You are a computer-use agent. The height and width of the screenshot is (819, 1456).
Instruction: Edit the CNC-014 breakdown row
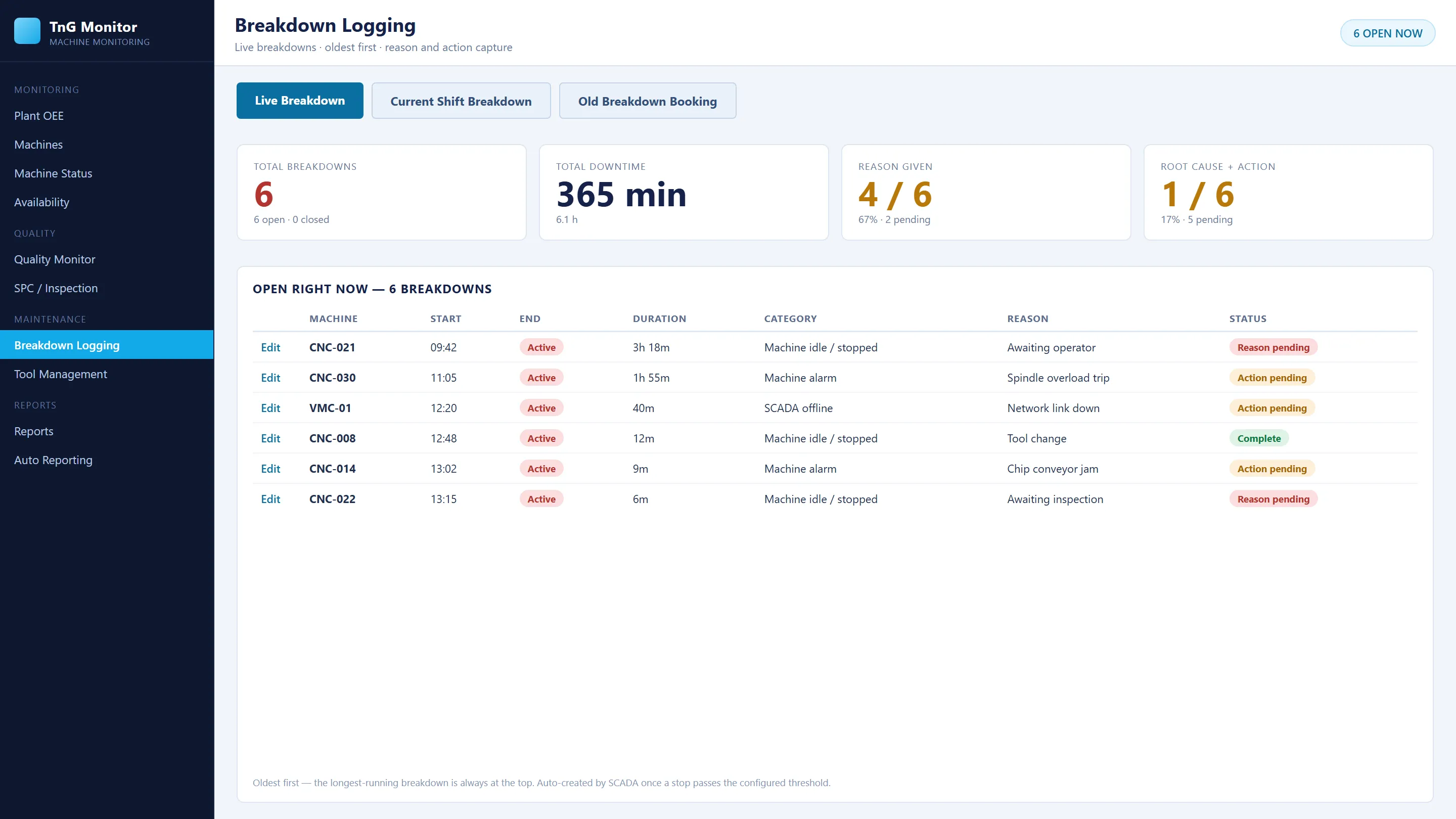click(270, 469)
